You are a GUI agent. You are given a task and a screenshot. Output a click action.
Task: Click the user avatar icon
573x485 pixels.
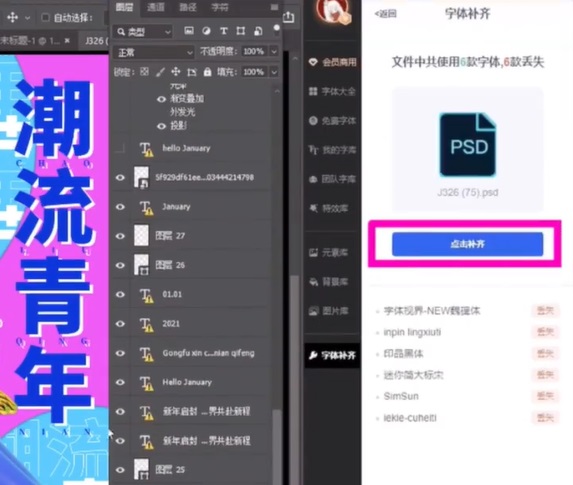333,12
